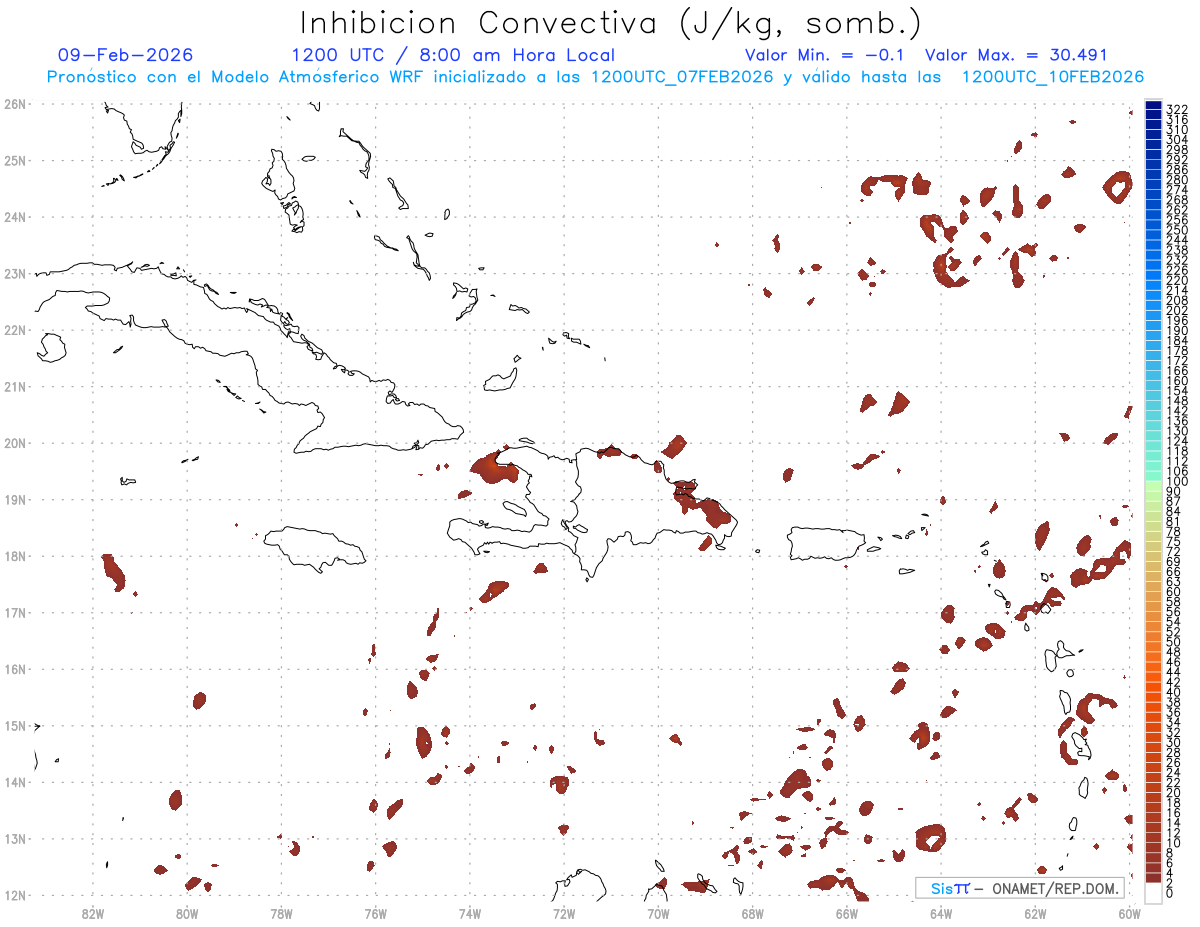Click the title 'Inhibicion Convectiva (J/kg, somb.)'
This screenshot has width=1200, height=927.
point(611,22)
